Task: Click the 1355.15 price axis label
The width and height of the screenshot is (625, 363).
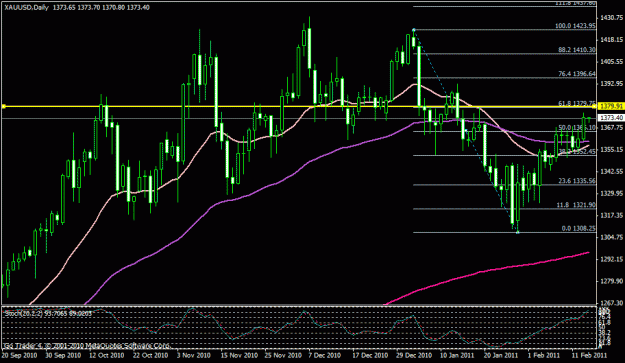Action: (612, 149)
